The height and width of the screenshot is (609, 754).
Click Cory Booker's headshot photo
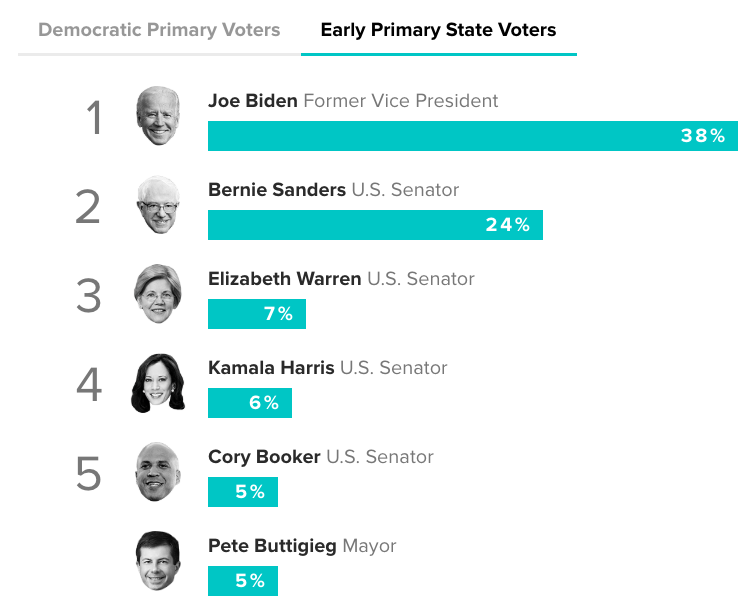tap(158, 472)
